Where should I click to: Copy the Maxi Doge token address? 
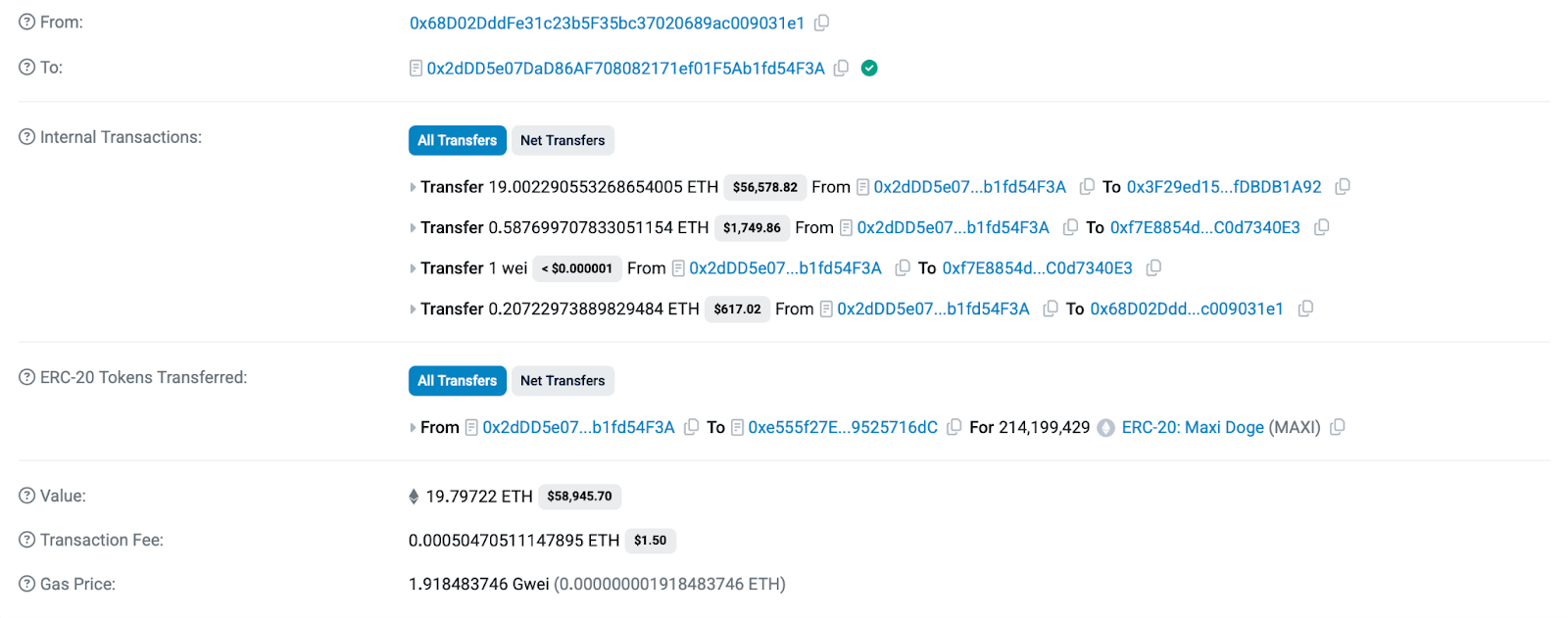point(1338,427)
